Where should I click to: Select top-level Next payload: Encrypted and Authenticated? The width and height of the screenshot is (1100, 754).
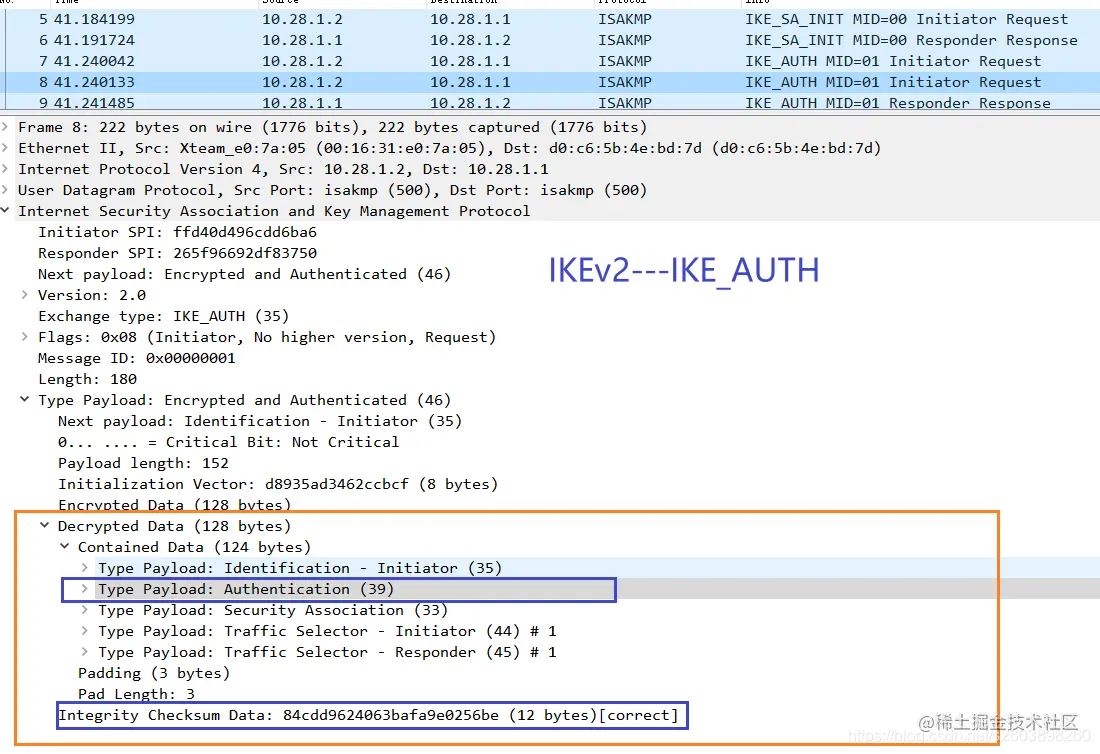click(244, 274)
